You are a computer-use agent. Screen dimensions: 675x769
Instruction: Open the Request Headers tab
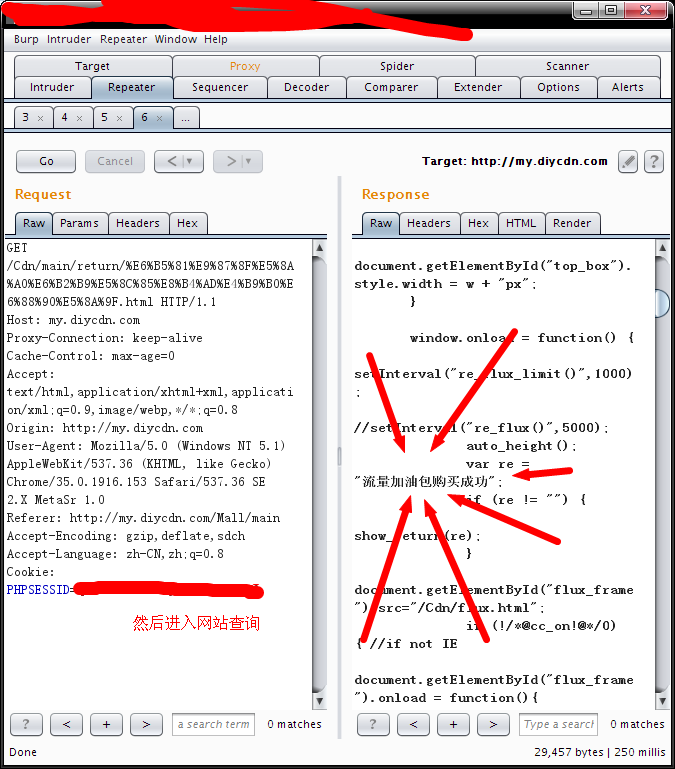click(x=138, y=224)
